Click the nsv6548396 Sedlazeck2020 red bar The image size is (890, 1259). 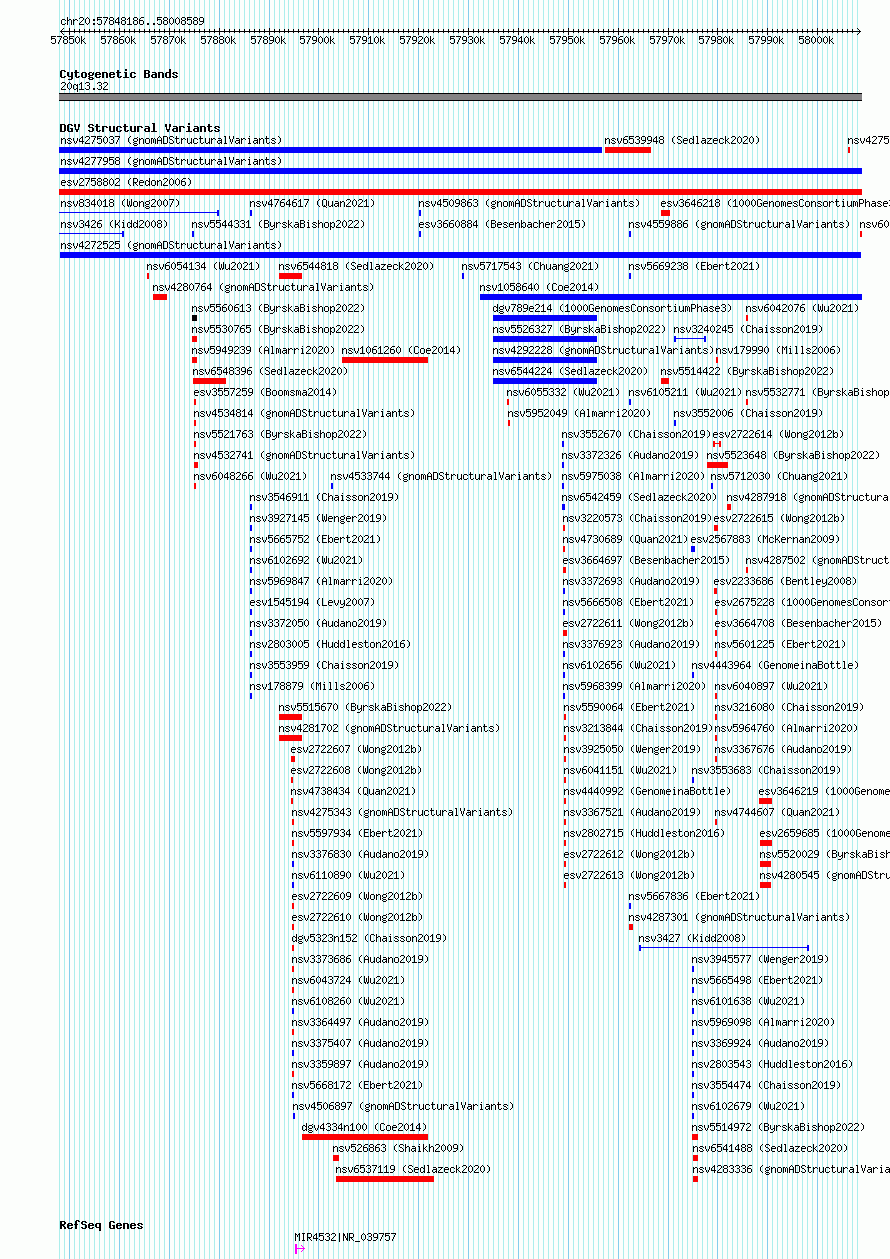point(209,381)
